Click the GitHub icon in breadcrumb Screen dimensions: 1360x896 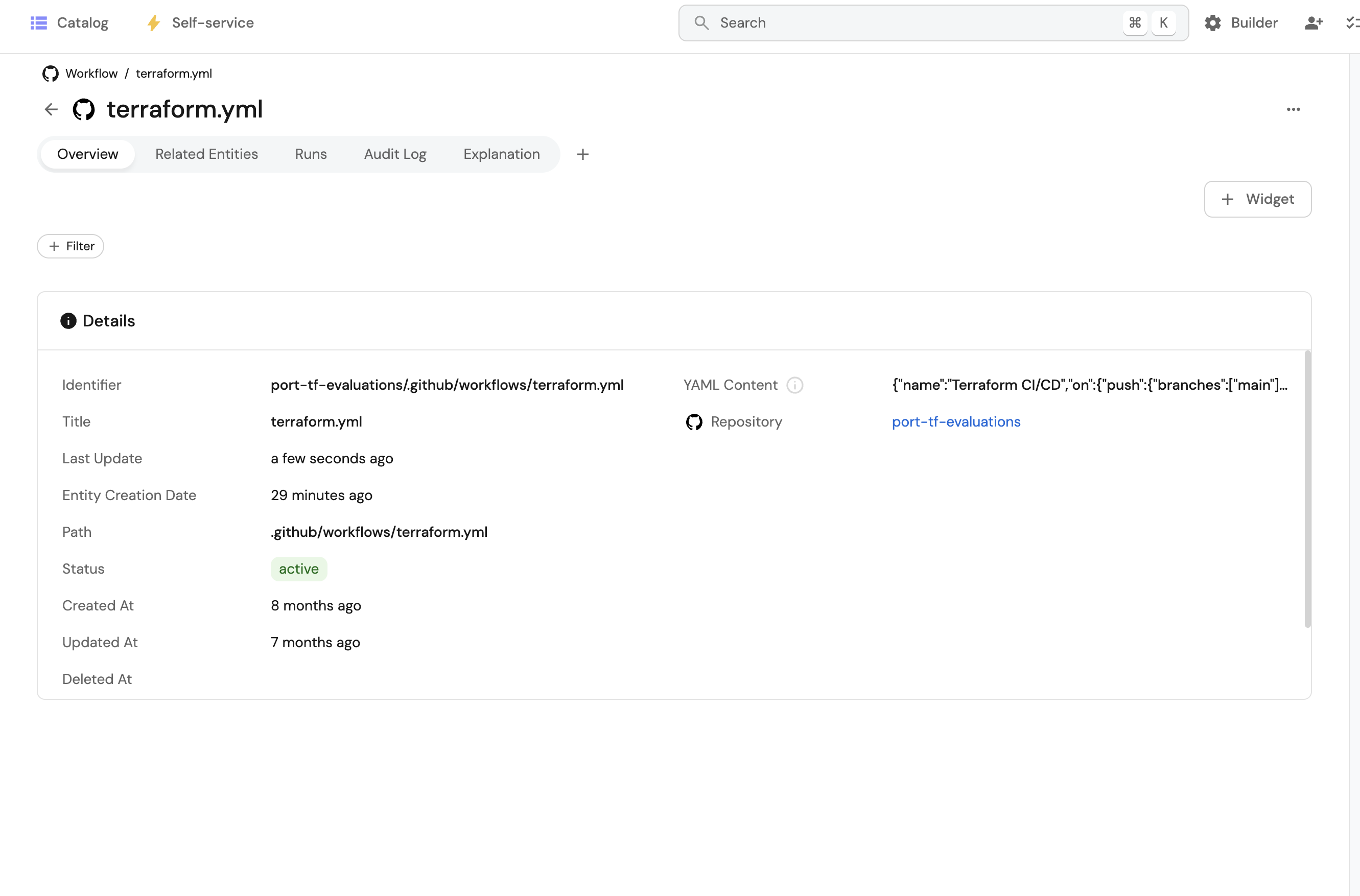pyautogui.click(x=50, y=74)
